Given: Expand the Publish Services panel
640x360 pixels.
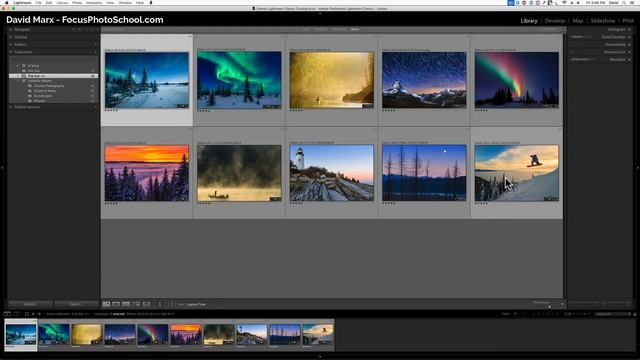Looking at the screenshot, I should pyautogui.click(x=11, y=107).
